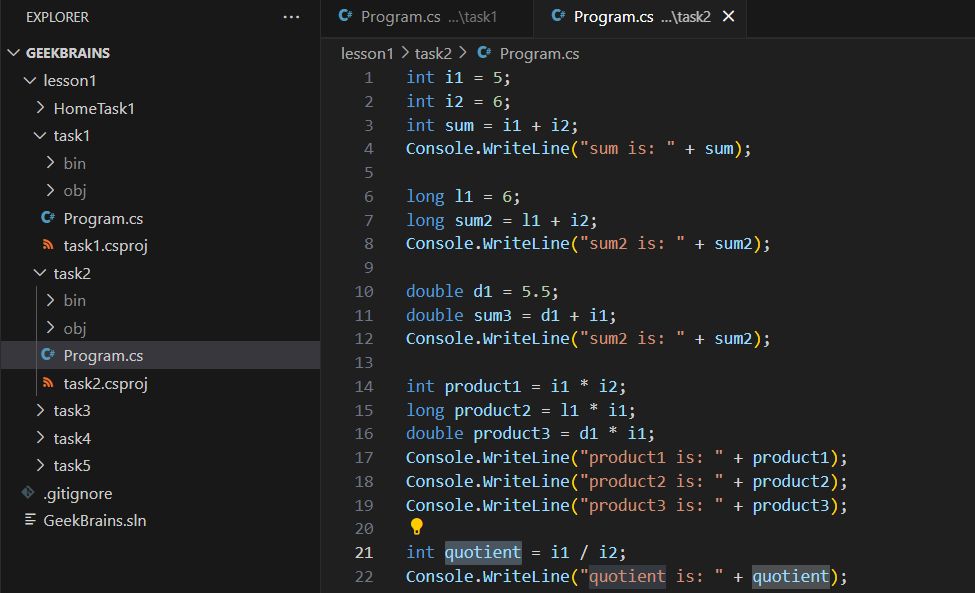Click line number 1 in the gutter
Viewport: 975px width, 593px height.
tap(369, 78)
